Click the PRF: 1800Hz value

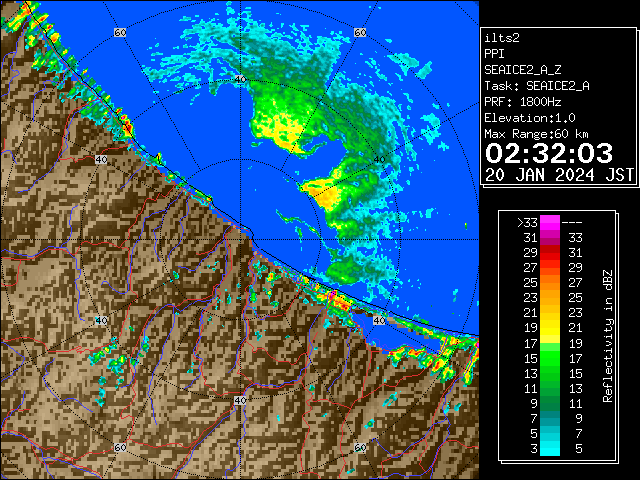(x=522, y=102)
